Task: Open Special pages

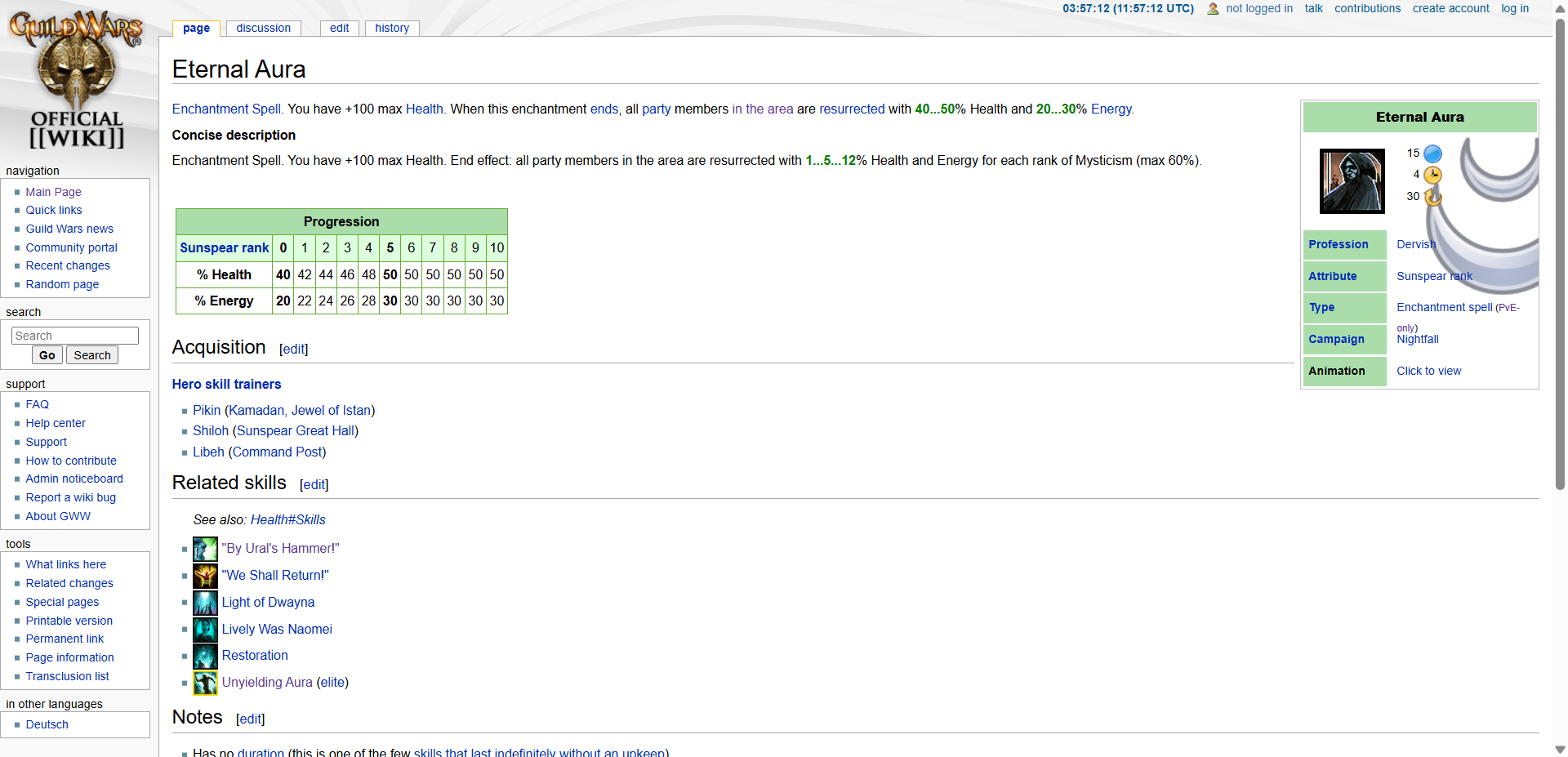Action: tap(62, 602)
